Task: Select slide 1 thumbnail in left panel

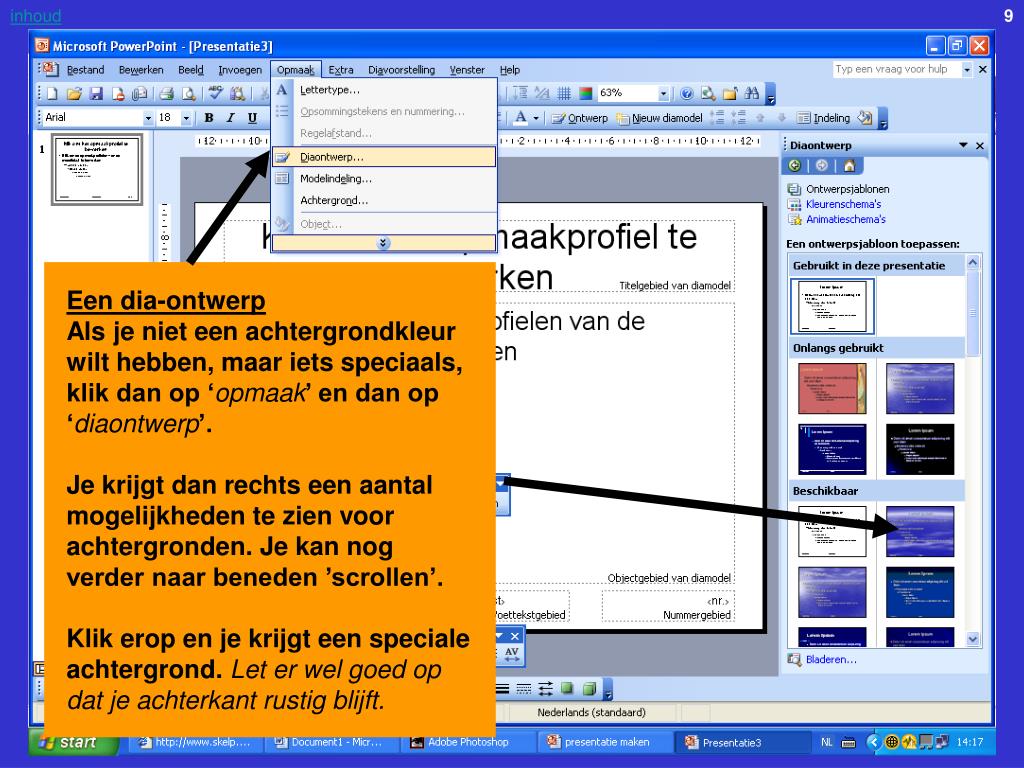Action: 97,169
